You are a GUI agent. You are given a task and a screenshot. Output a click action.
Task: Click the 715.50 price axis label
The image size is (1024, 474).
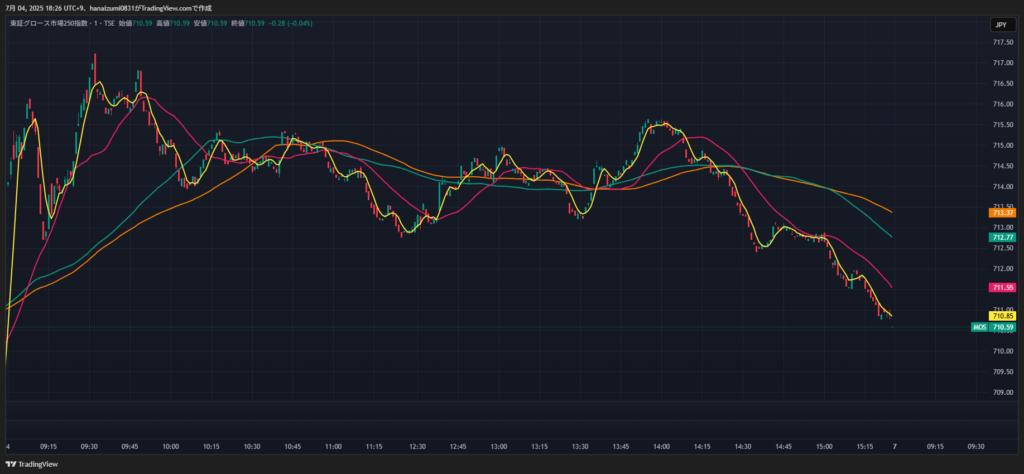1002,125
